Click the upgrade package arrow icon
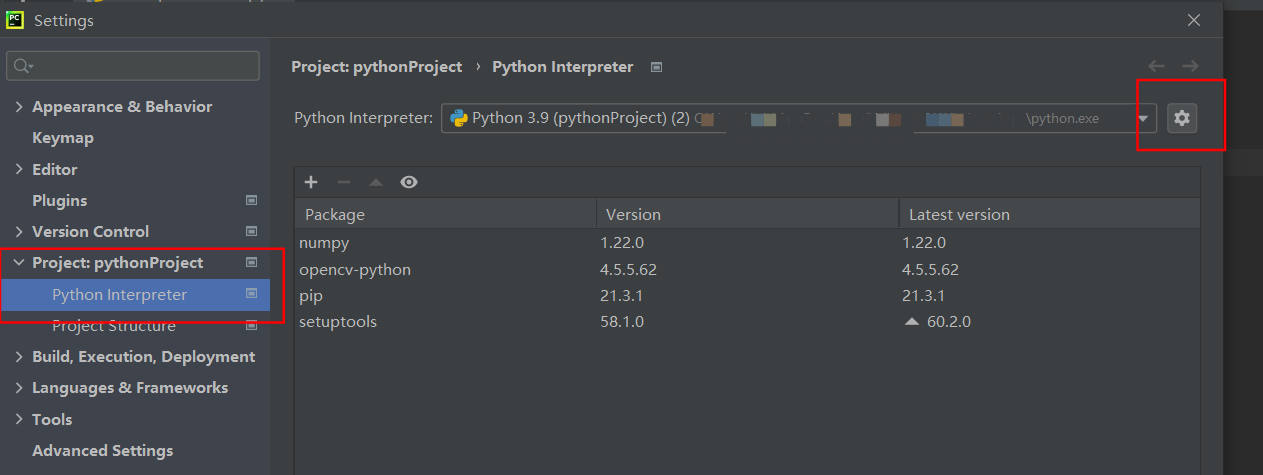This screenshot has width=1263, height=475. (376, 182)
